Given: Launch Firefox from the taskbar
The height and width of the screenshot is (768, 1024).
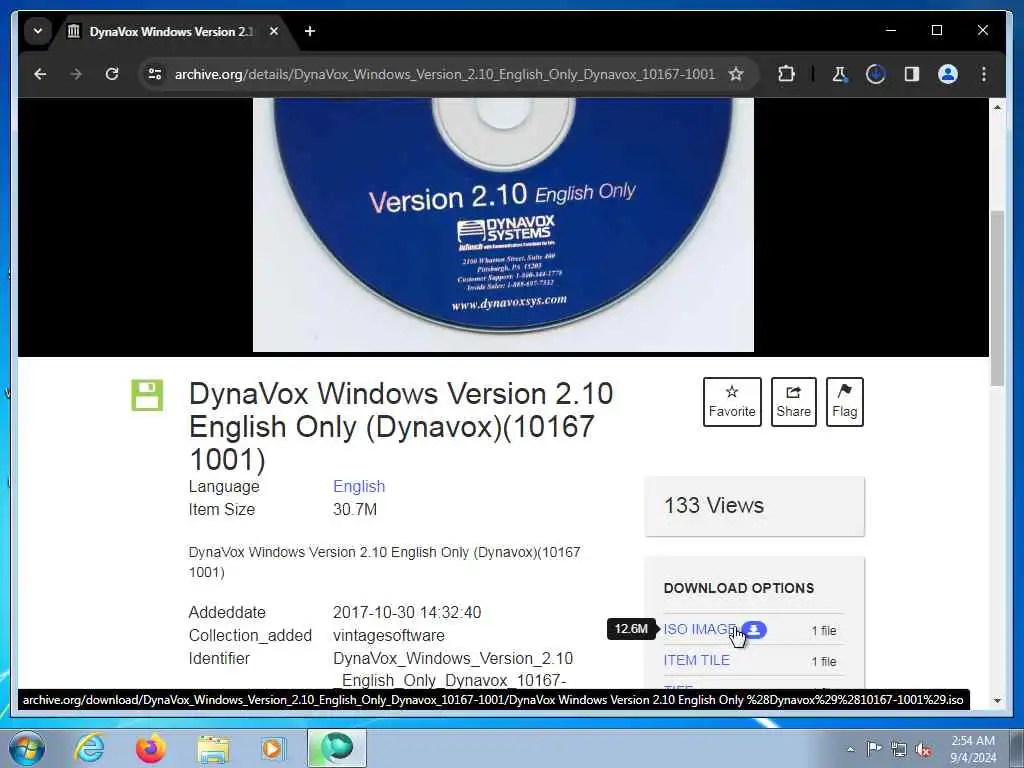Looking at the screenshot, I should pos(151,748).
